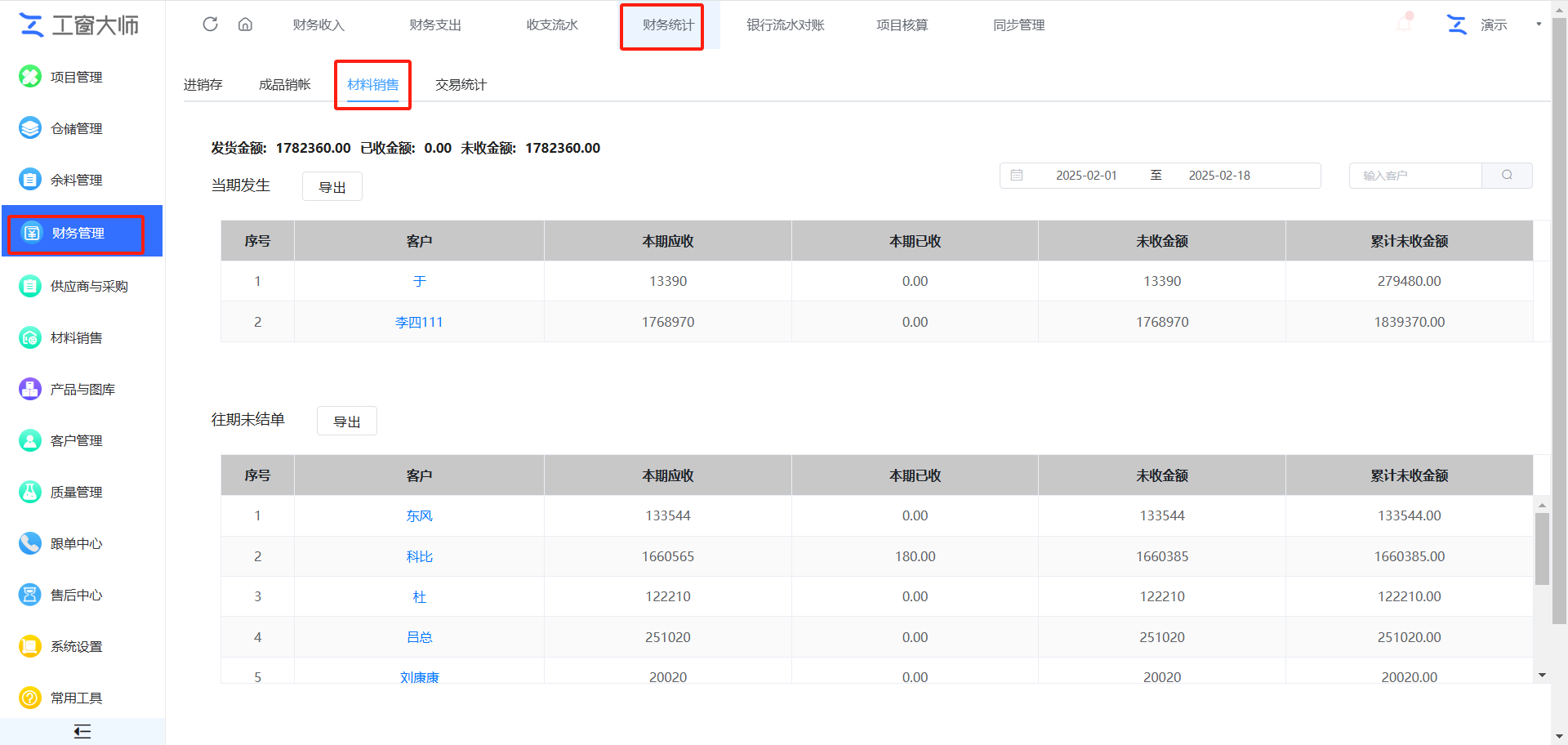Open the 银行流水对账 top menu
This screenshot has height=745, width=1568.
(785, 25)
